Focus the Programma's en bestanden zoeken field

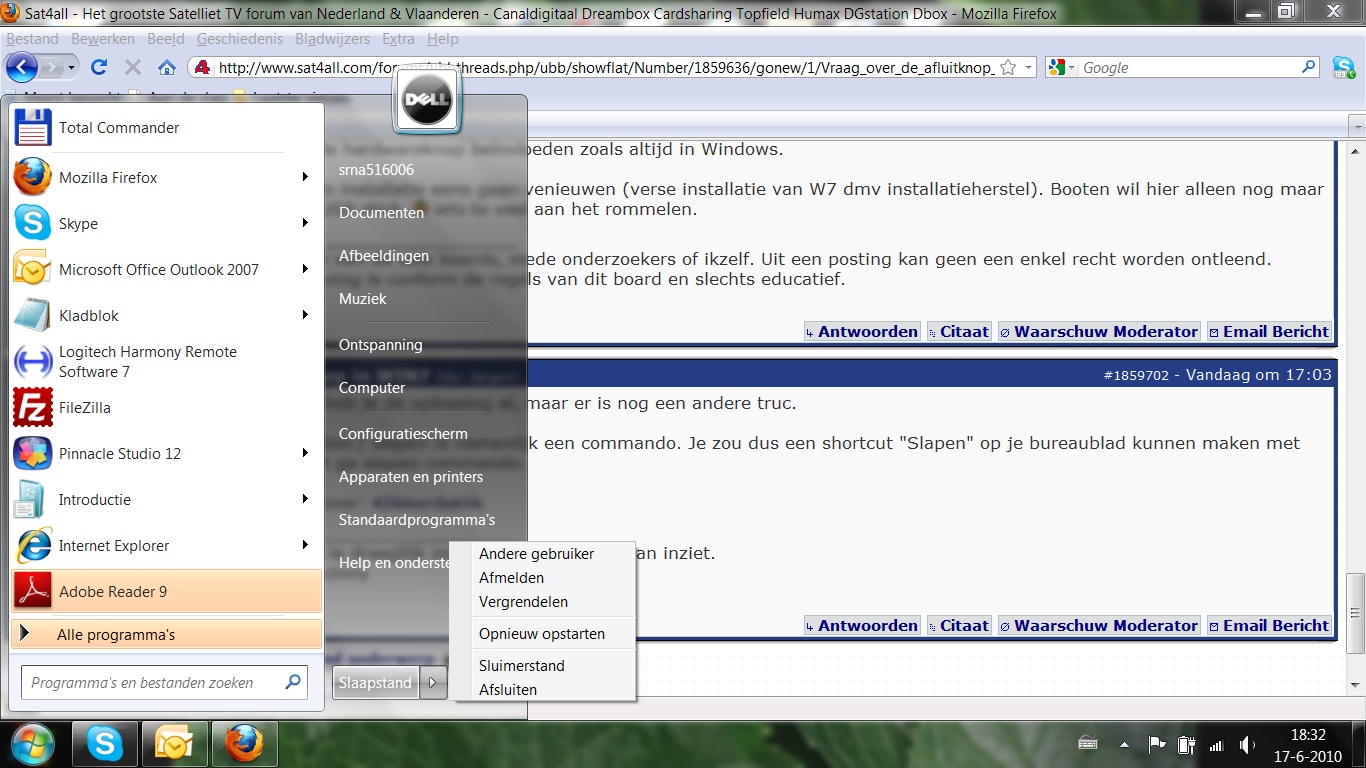(x=165, y=683)
